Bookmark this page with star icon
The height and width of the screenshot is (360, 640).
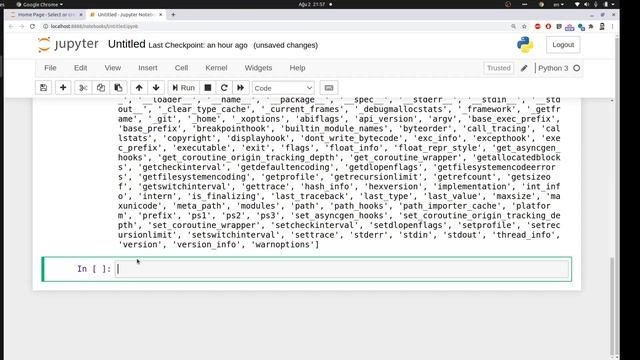coord(524,27)
